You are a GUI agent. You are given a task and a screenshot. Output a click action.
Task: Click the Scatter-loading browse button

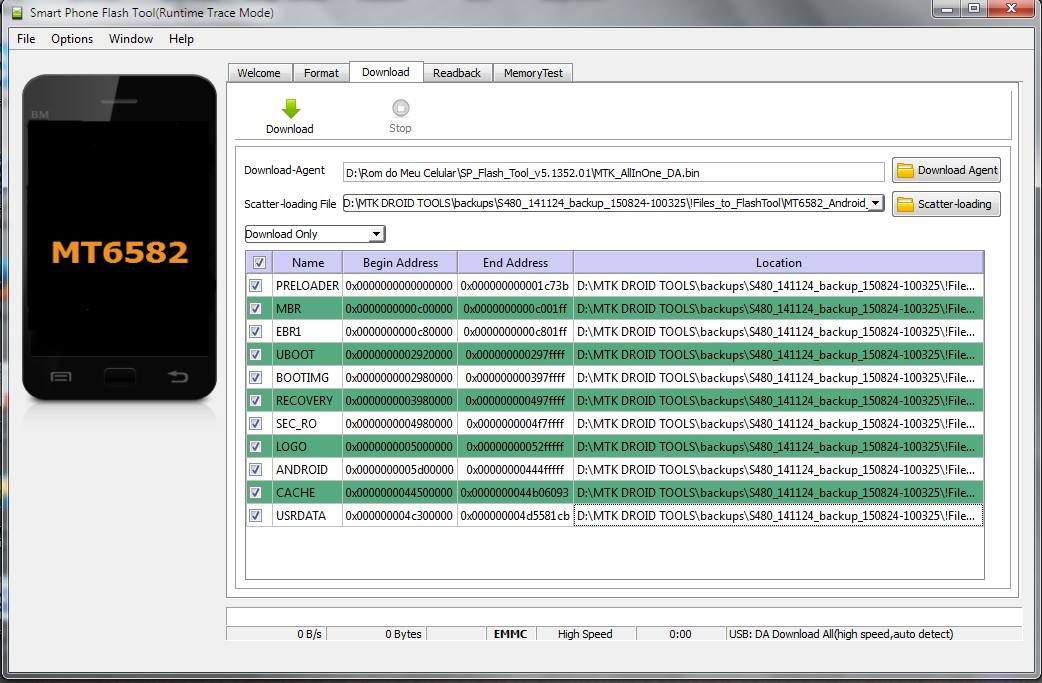point(946,204)
